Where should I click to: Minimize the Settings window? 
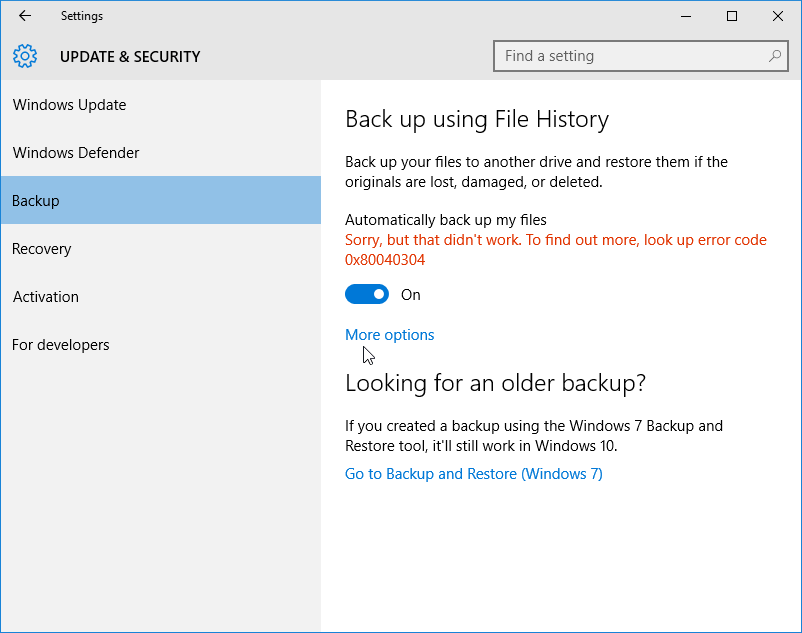click(x=686, y=16)
